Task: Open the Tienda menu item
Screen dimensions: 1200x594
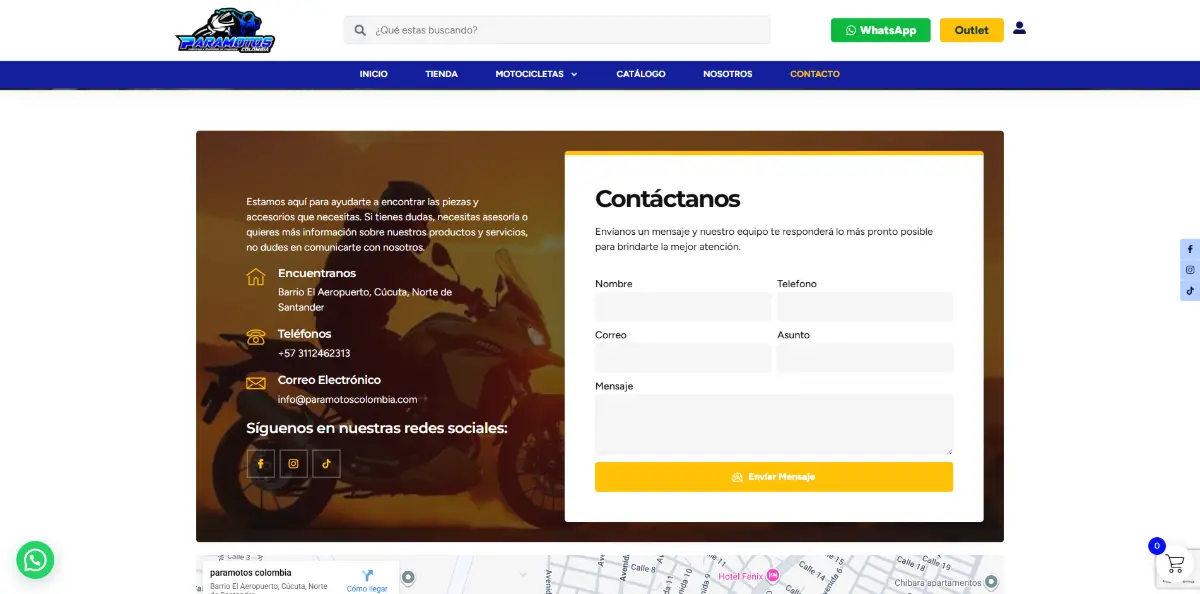Action: pyautogui.click(x=441, y=74)
